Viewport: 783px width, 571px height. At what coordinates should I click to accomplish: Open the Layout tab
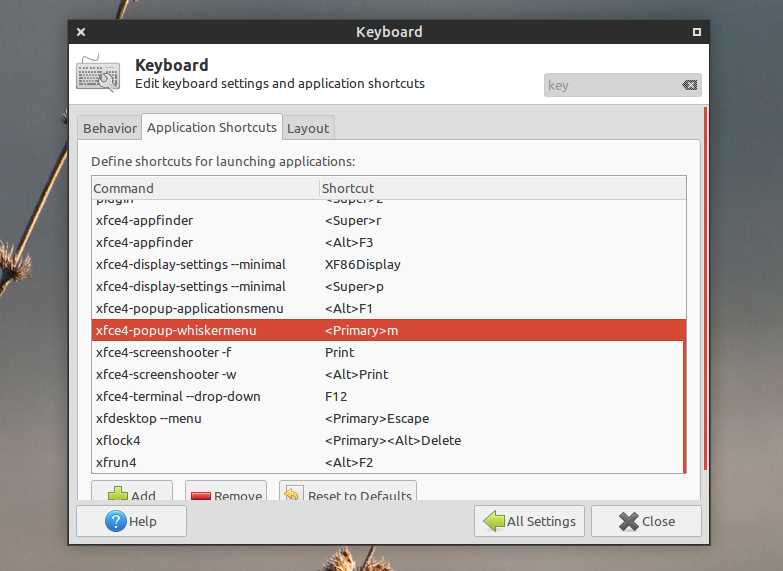308,128
